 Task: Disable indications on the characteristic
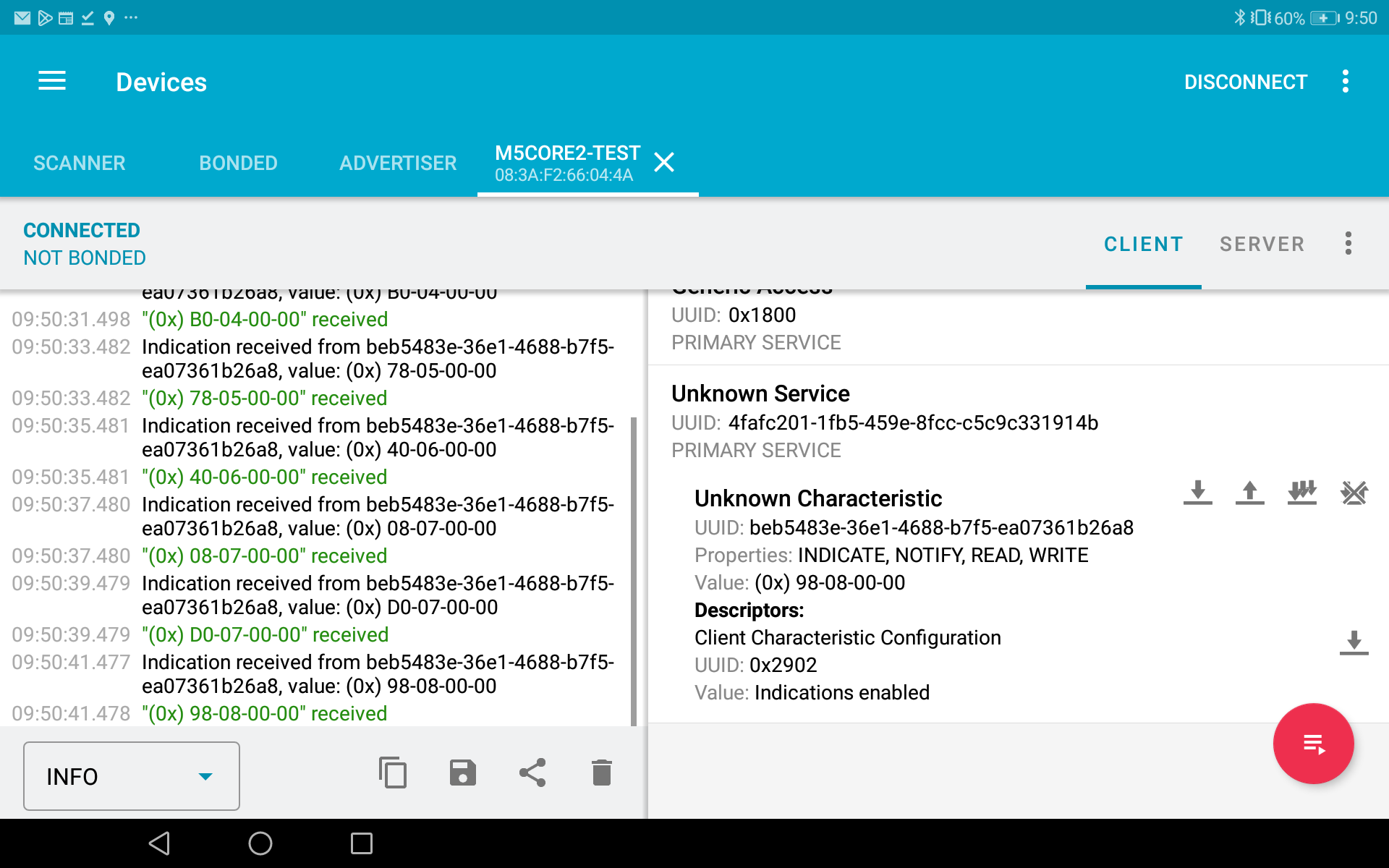click(1354, 493)
